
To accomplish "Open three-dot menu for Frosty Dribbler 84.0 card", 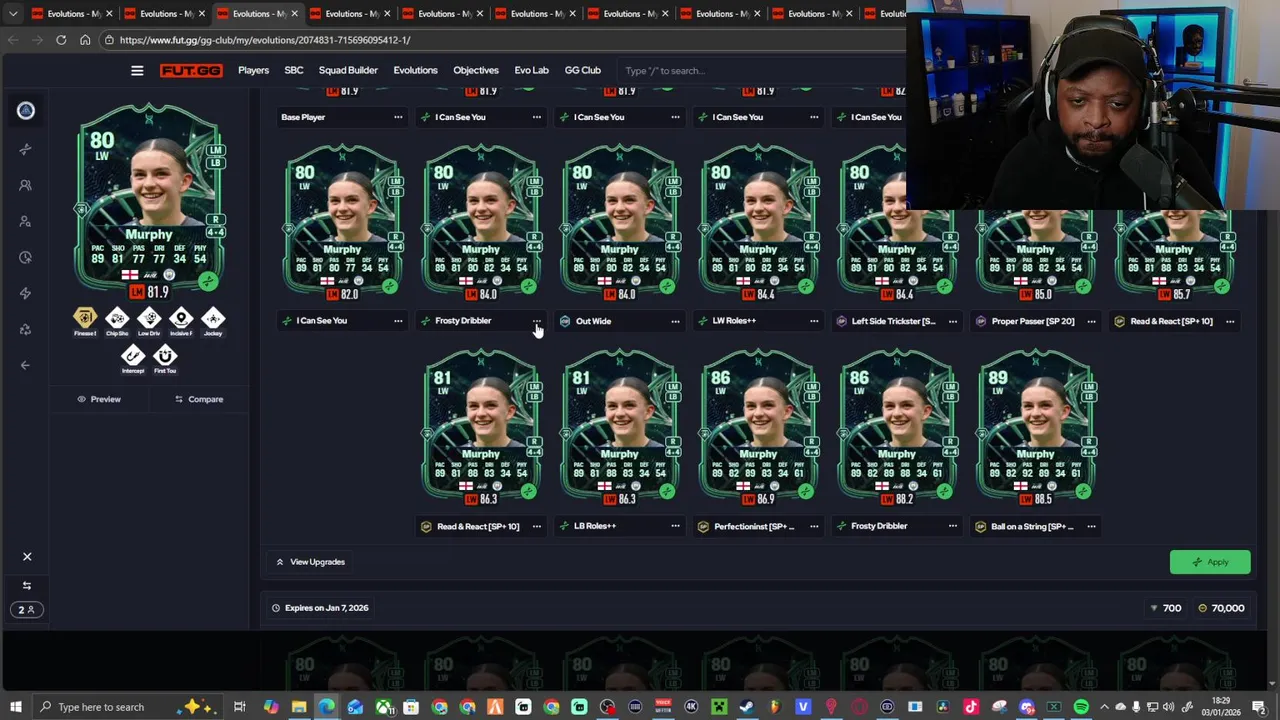I will pos(537,321).
